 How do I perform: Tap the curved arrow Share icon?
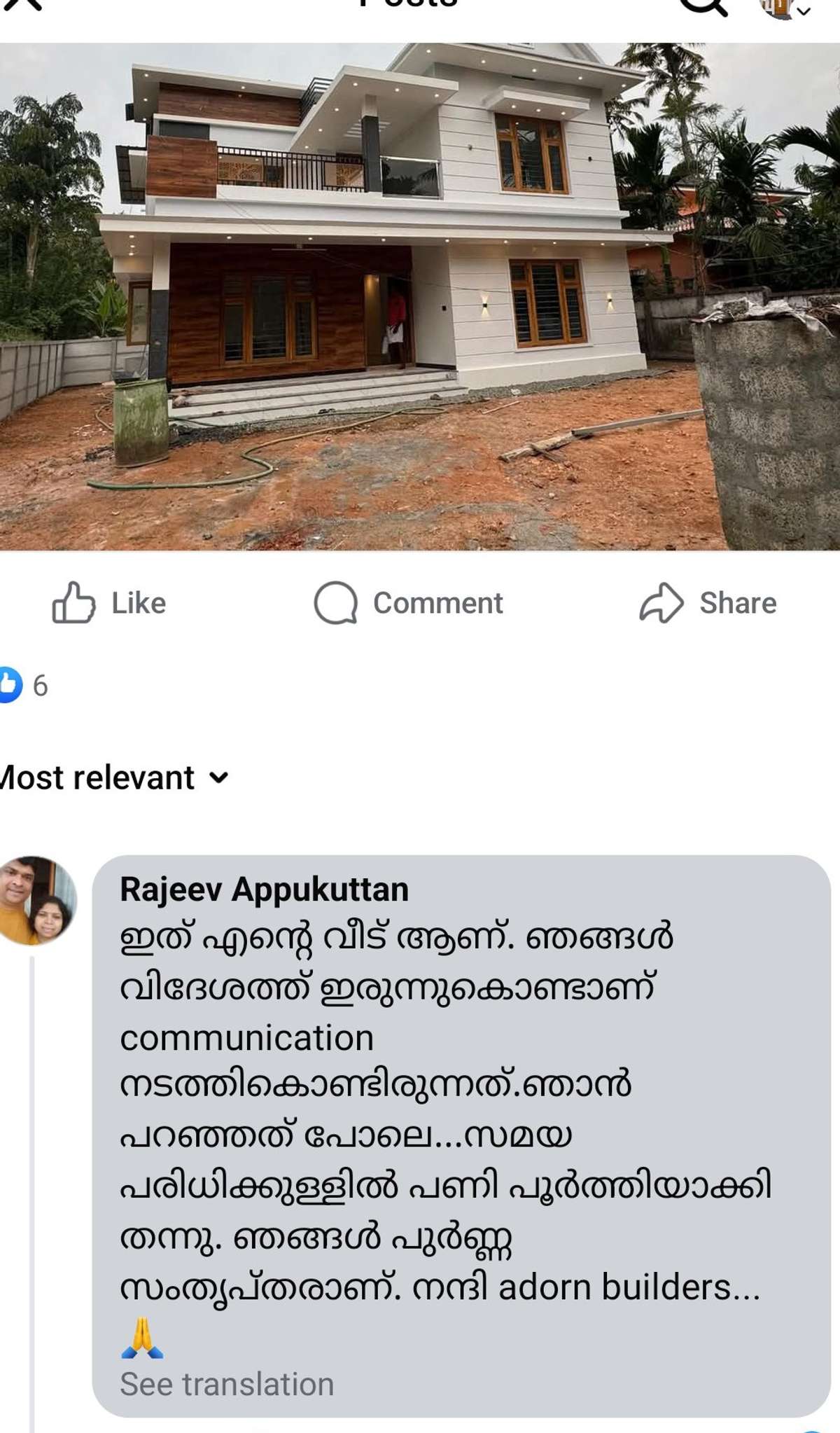pyautogui.click(x=661, y=603)
